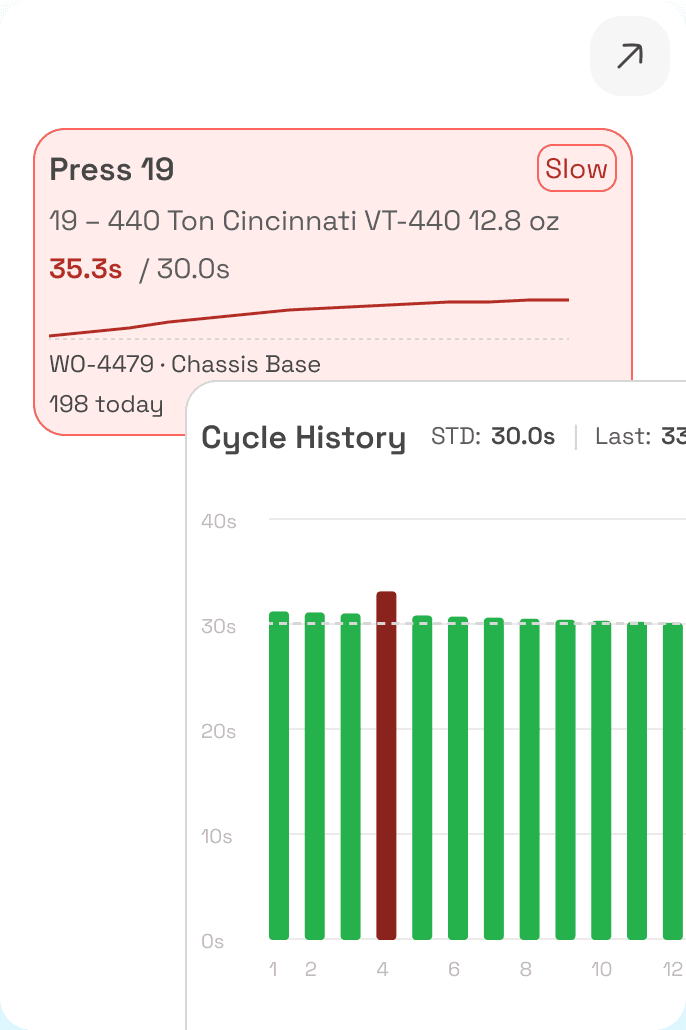Click the Cycle History heading
This screenshot has width=686, height=1030.
pos(304,437)
